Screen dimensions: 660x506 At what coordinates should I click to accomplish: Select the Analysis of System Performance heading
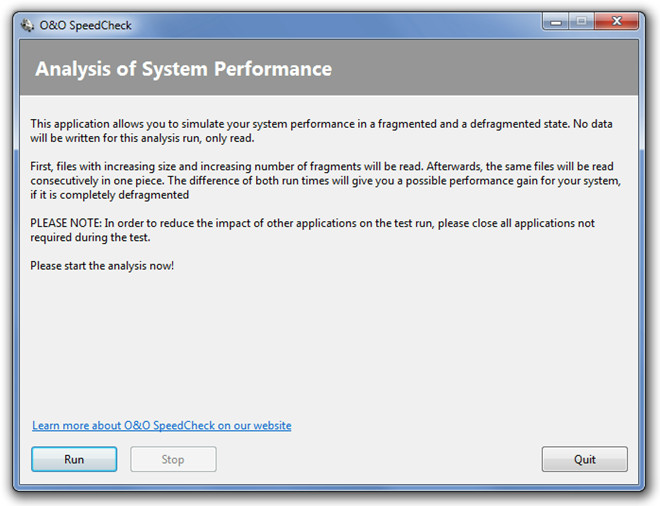(x=184, y=69)
